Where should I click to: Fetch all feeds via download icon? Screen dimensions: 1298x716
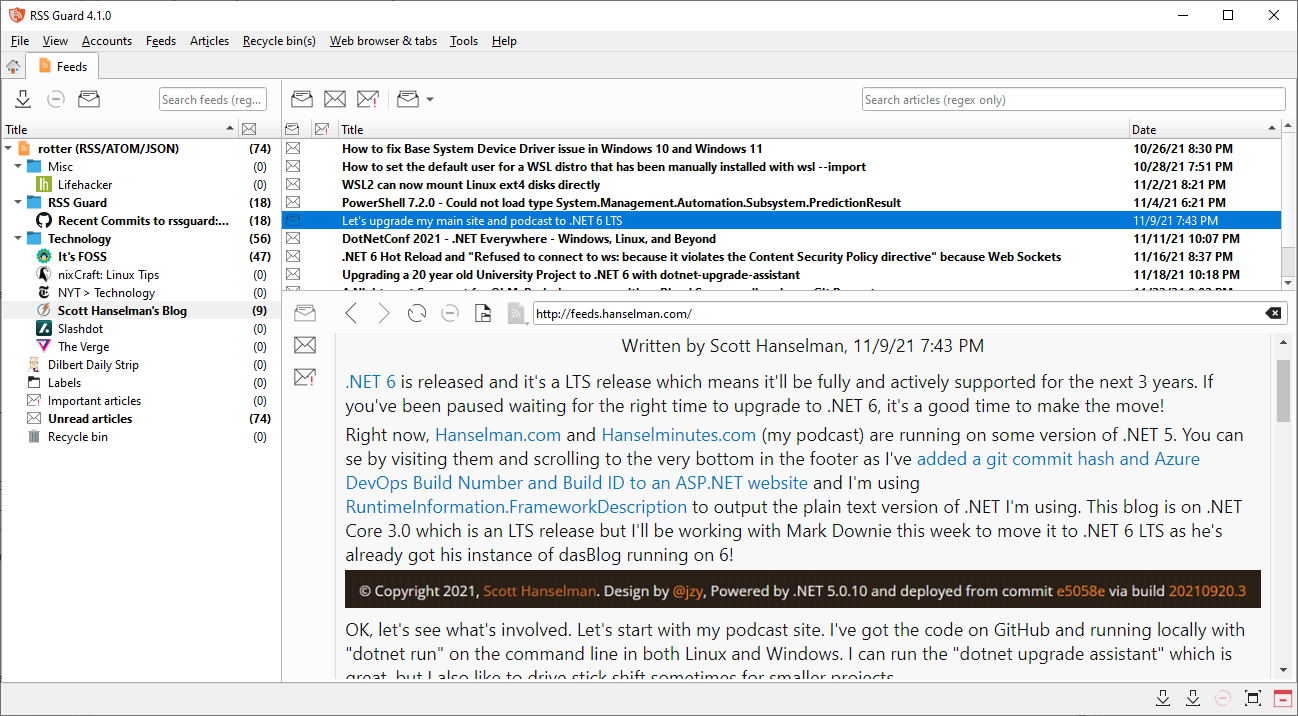click(23, 99)
